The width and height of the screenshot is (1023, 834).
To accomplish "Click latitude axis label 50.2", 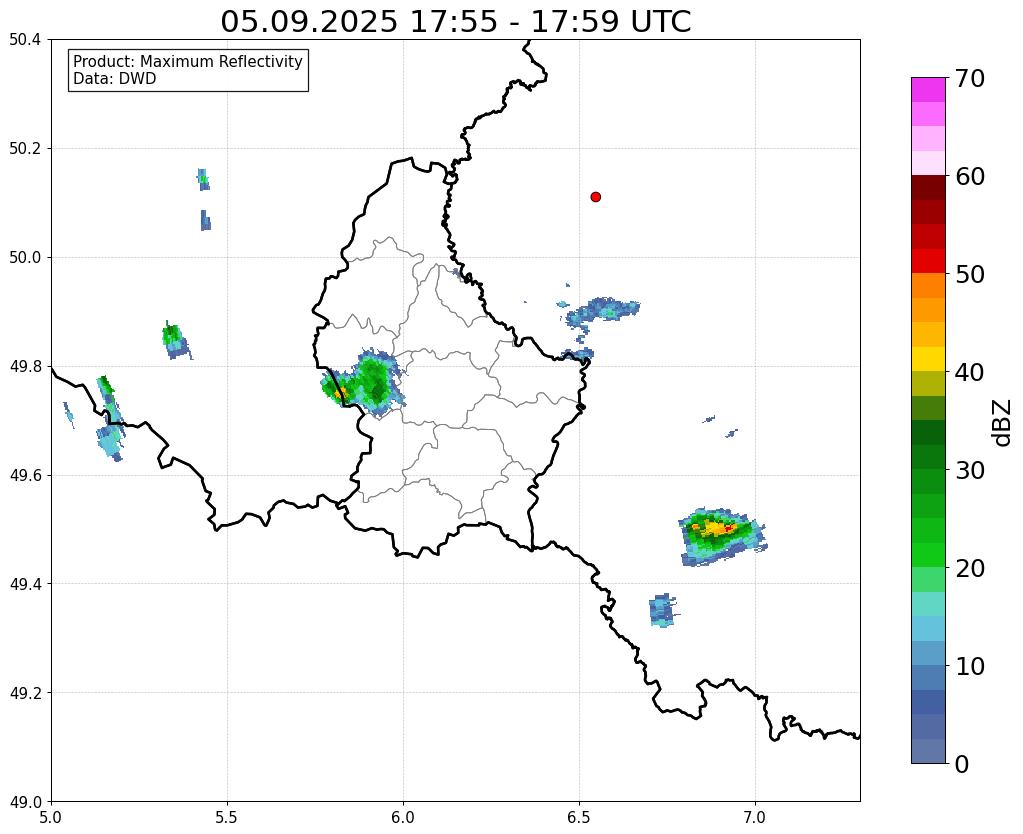I will [25, 149].
